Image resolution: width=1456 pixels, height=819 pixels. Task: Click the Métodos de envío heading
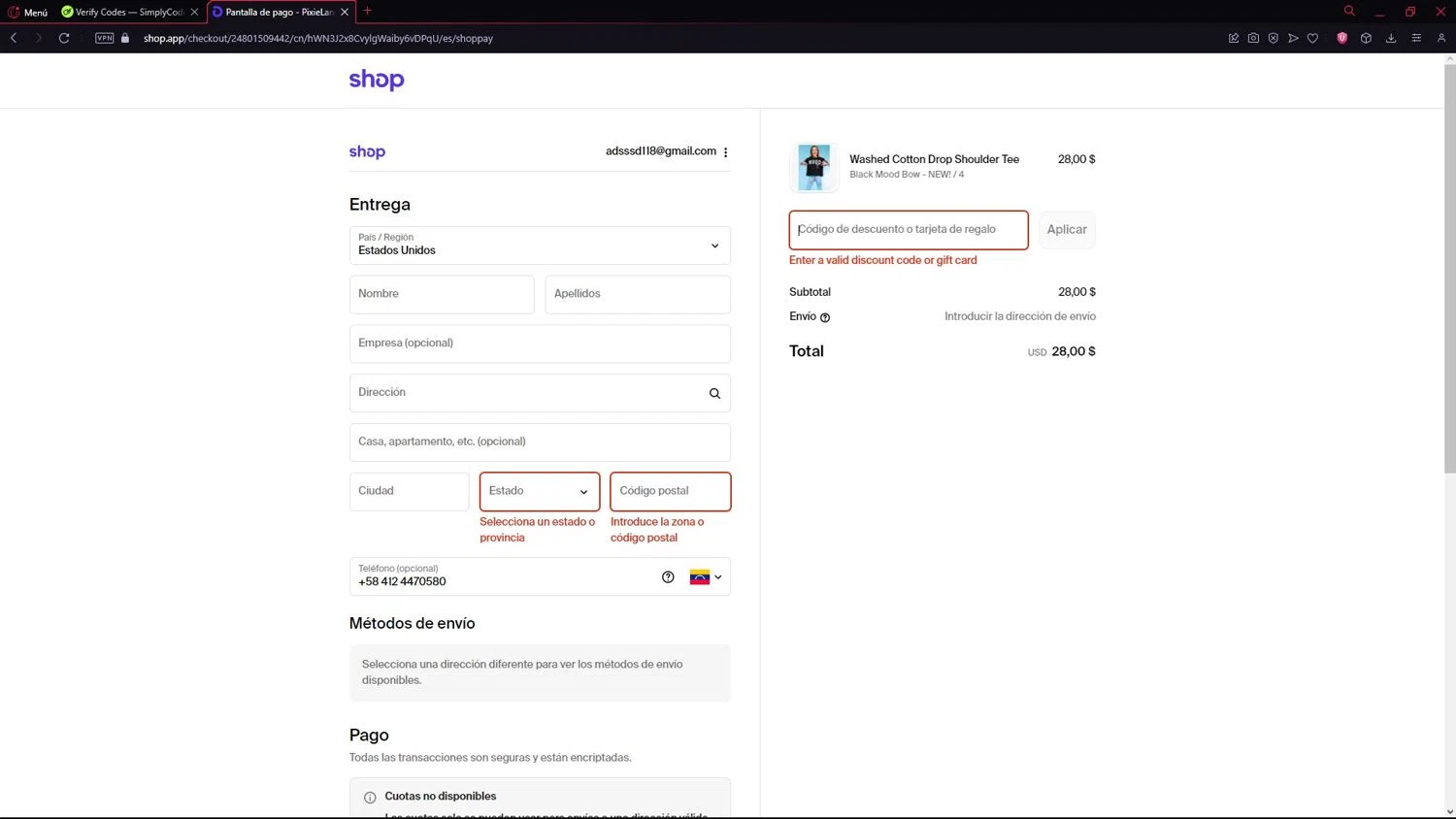(412, 623)
